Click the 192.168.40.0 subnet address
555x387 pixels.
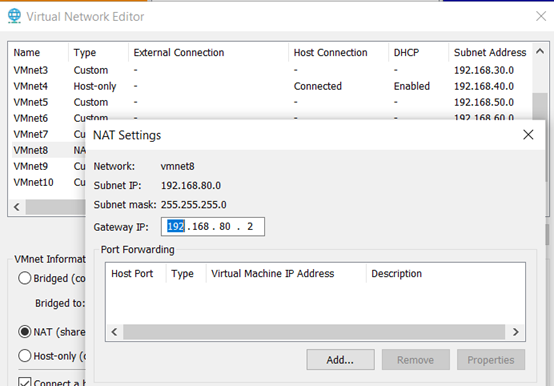click(484, 86)
